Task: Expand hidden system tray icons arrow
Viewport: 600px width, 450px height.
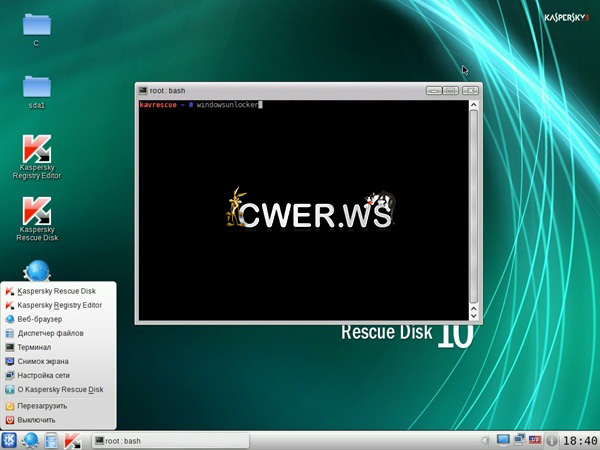Action: pyautogui.click(x=486, y=440)
